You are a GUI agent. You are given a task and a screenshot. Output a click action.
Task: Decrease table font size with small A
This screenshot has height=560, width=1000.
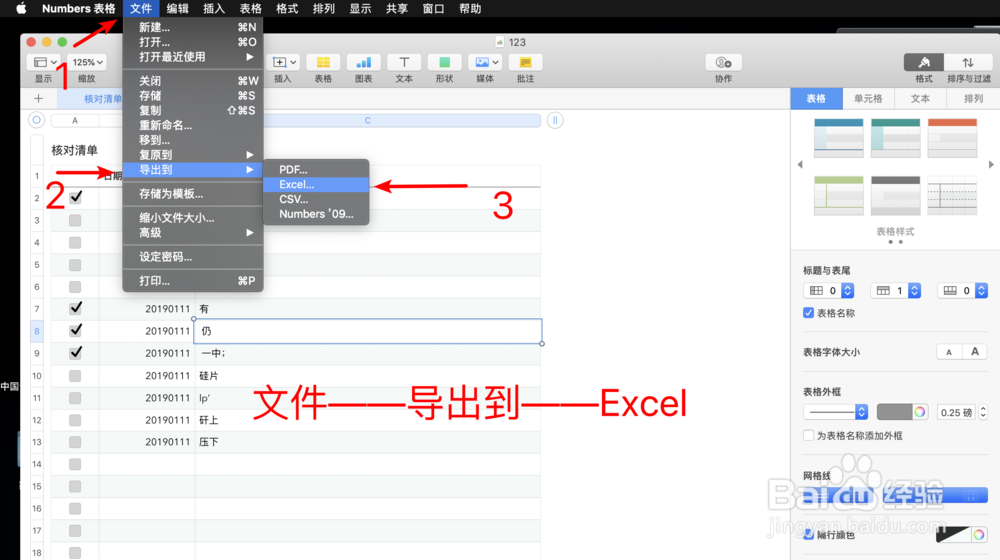click(949, 352)
